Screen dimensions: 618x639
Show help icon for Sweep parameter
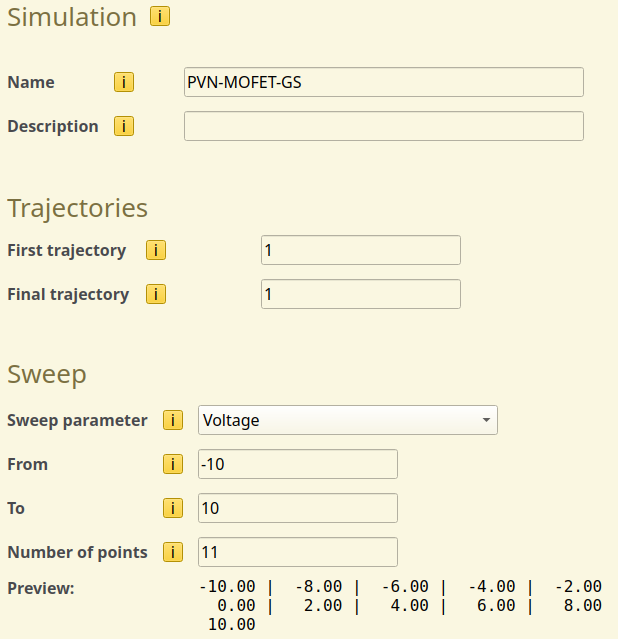[173, 420]
